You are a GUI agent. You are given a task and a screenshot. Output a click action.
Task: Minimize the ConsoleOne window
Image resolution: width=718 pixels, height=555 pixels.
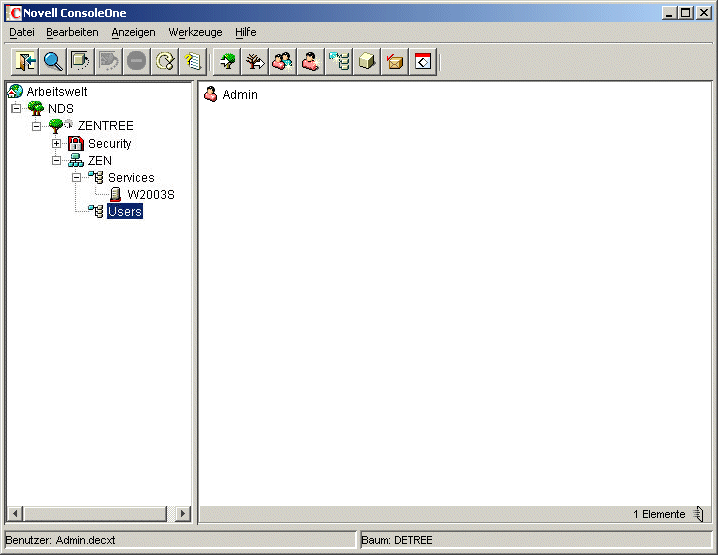click(x=669, y=13)
